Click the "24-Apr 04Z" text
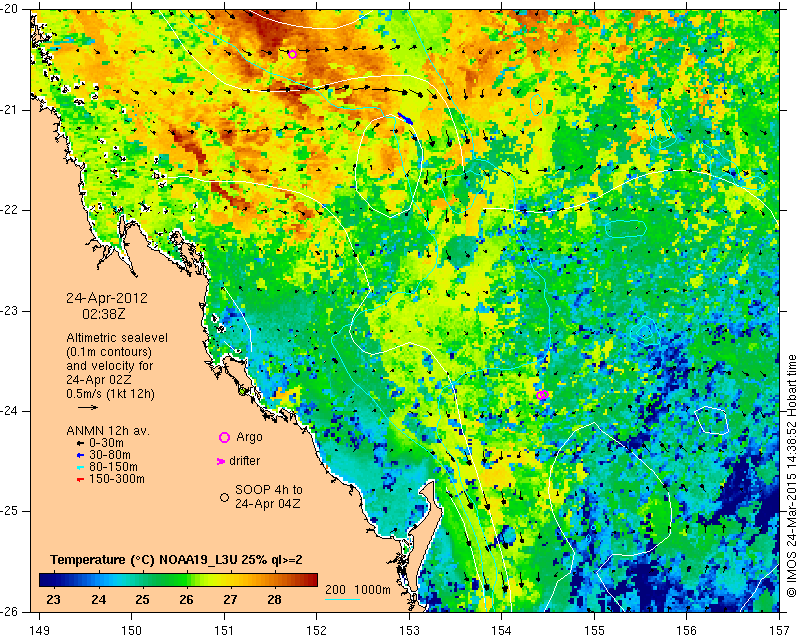Viewport: 800px width, 640px height. [x=267, y=504]
